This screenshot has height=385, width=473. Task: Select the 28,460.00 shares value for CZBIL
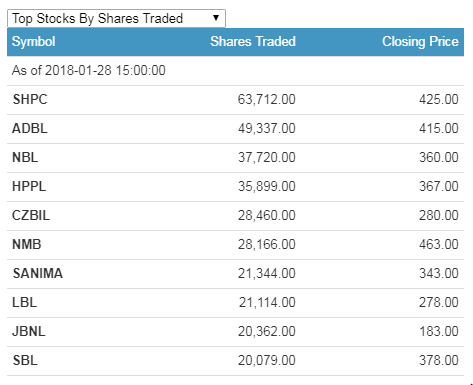[266, 215]
